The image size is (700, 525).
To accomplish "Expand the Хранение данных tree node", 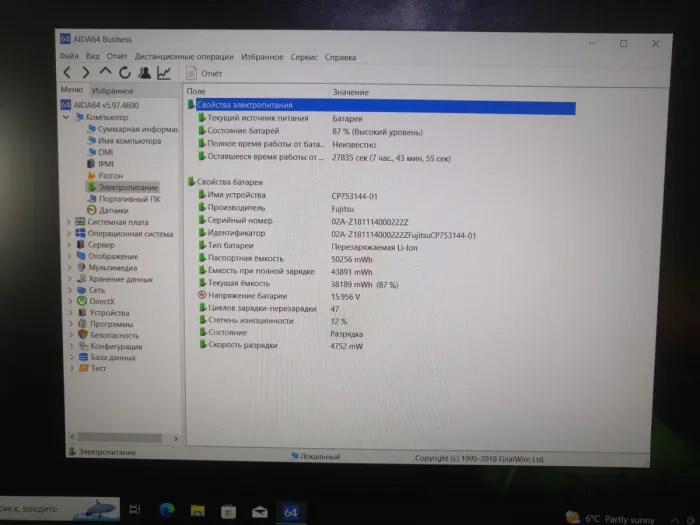I will click(69, 279).
